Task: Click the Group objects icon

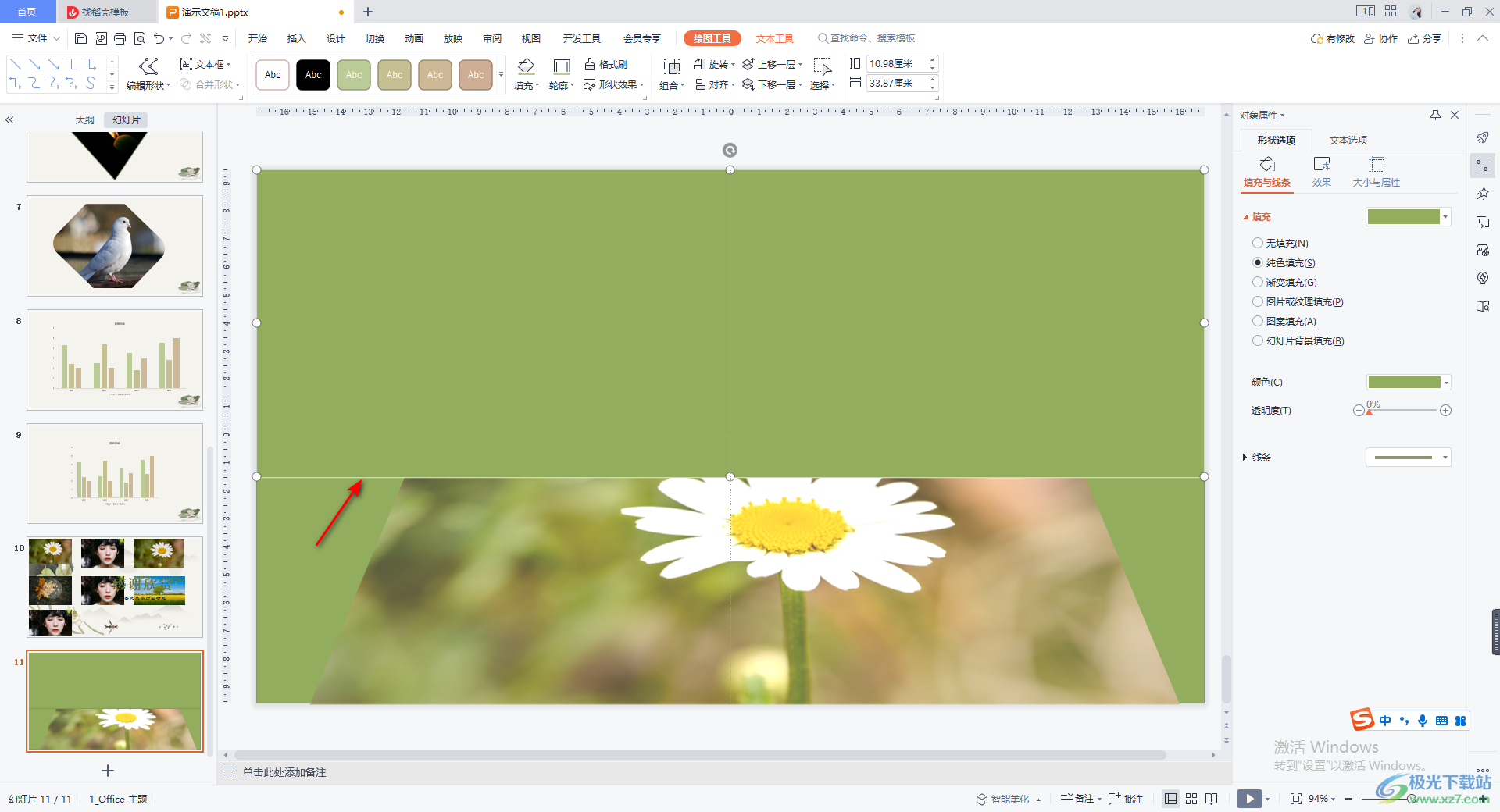Action: click(x=671, y=66)
